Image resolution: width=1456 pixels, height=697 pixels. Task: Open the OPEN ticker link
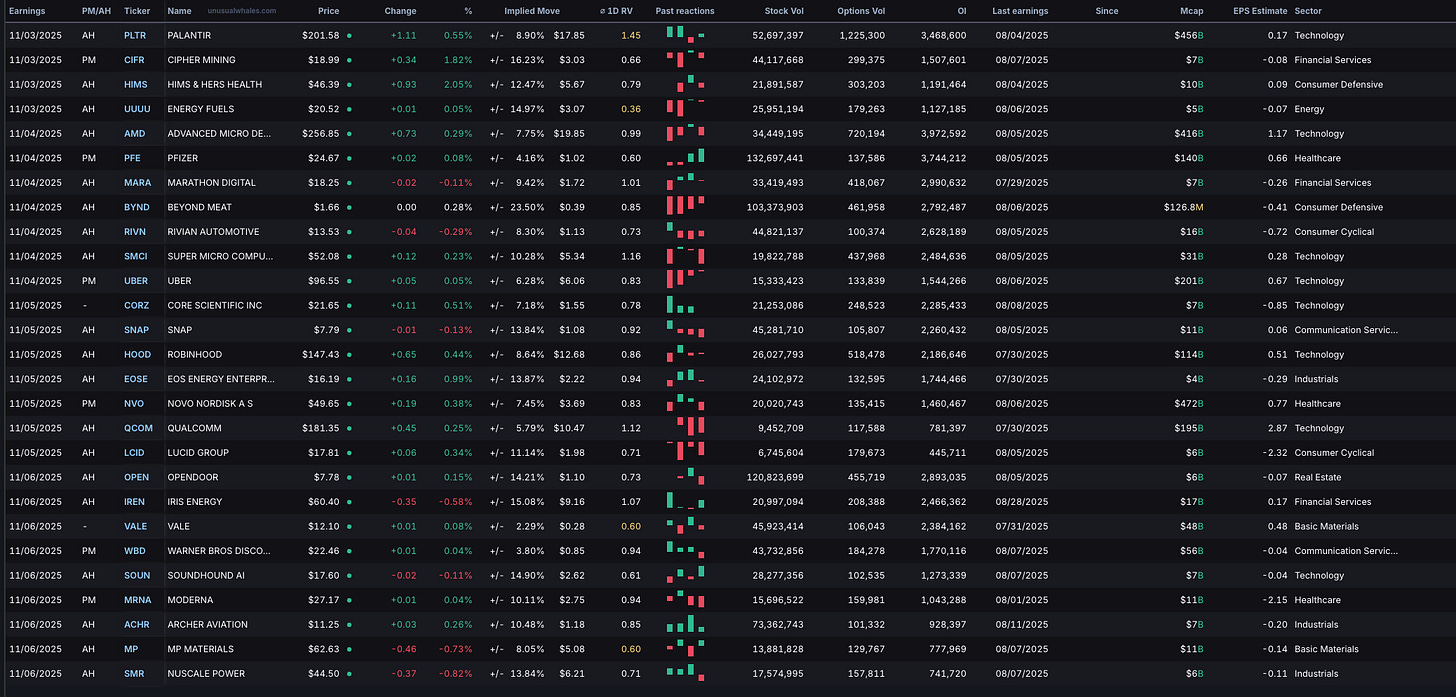tap(136, 477)
